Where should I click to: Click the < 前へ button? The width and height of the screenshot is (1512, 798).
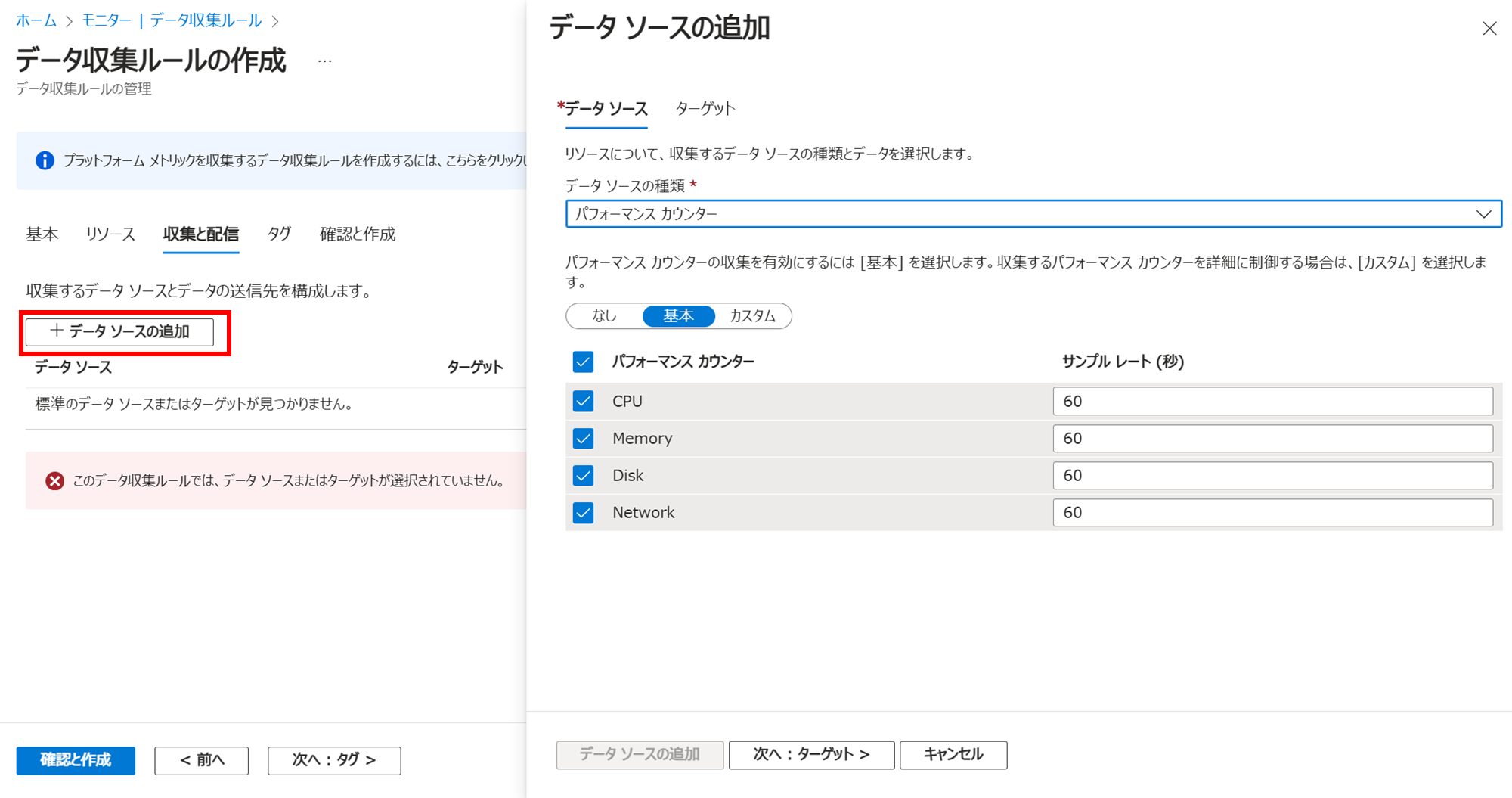tap(202, 760)
